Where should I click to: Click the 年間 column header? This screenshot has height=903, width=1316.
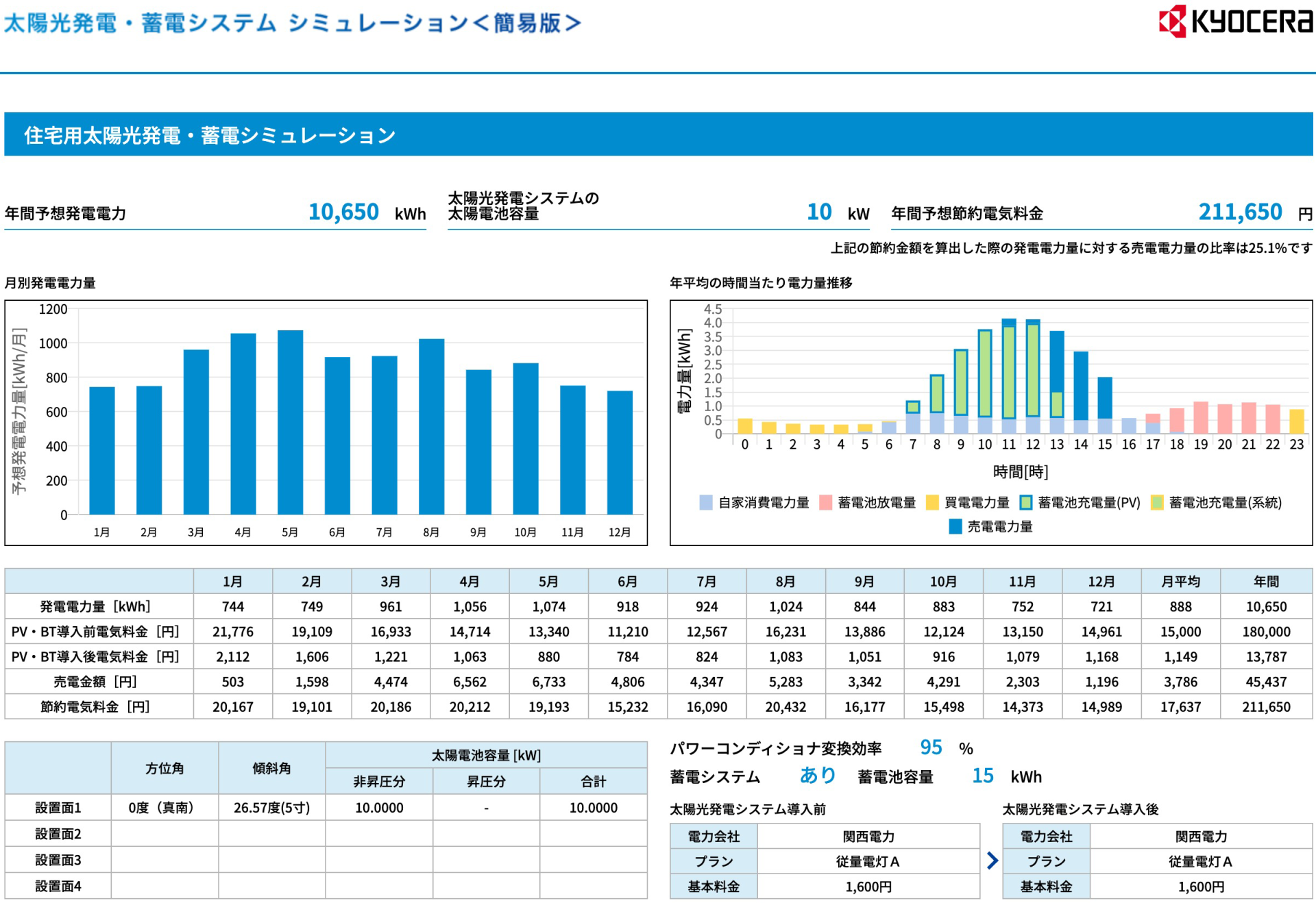[x=1266, y=581]
